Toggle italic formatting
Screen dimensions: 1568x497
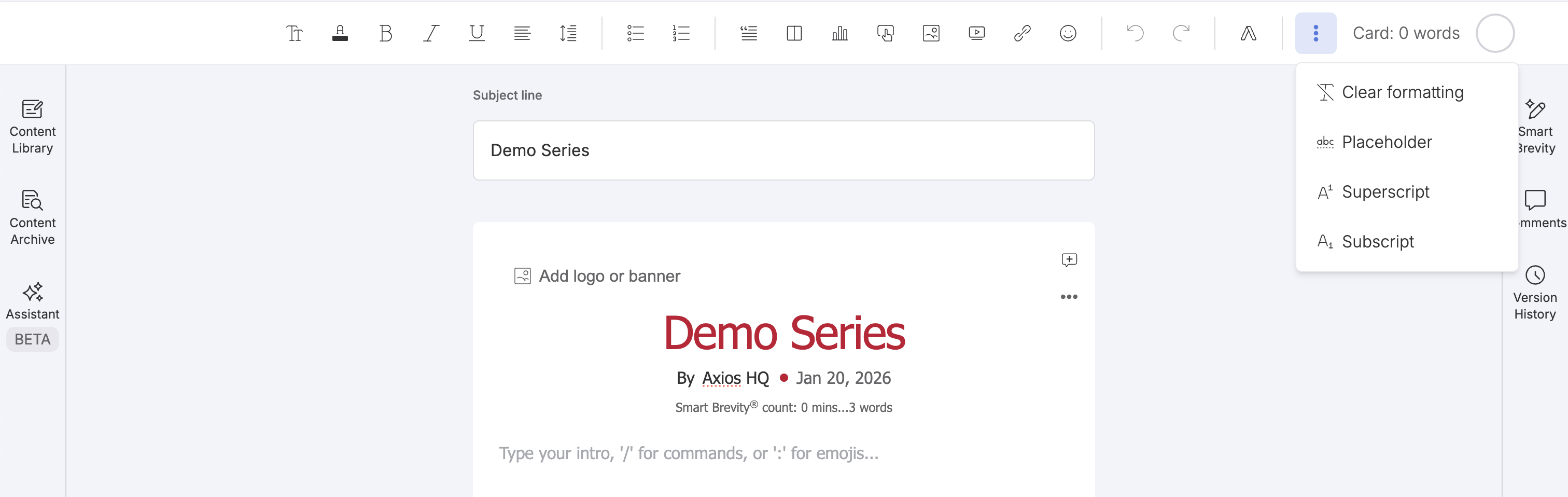pyautogui.click(x=431, y=33)
